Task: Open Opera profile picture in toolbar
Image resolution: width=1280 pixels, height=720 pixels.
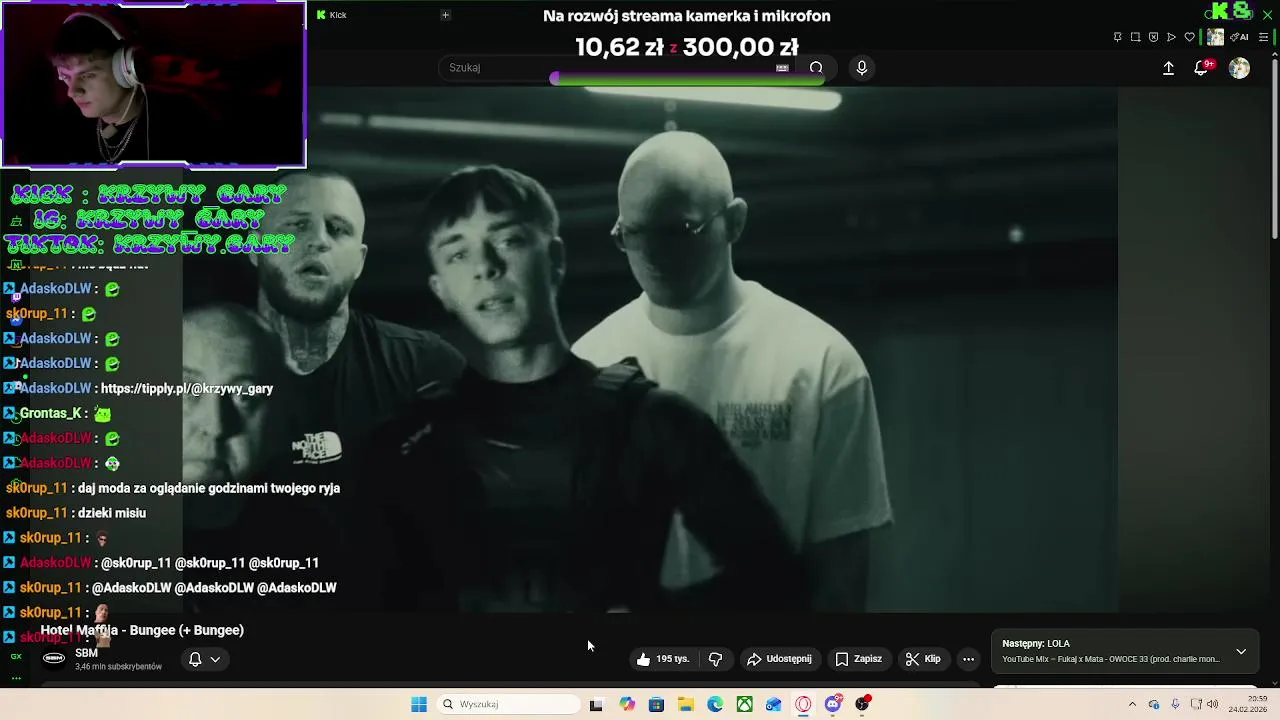Action: 1215,37
